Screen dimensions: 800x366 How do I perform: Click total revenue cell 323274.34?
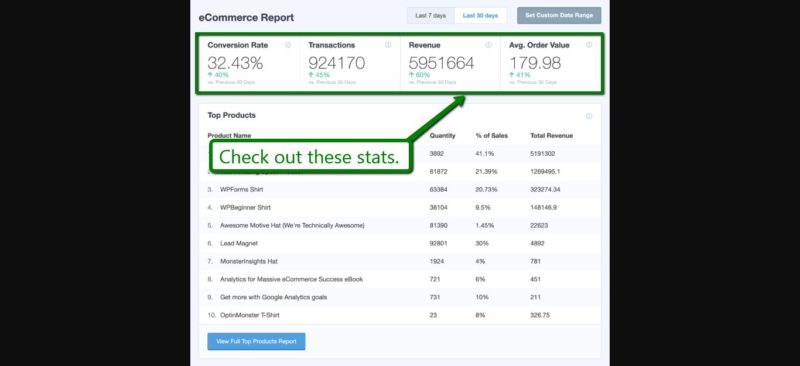545,189
